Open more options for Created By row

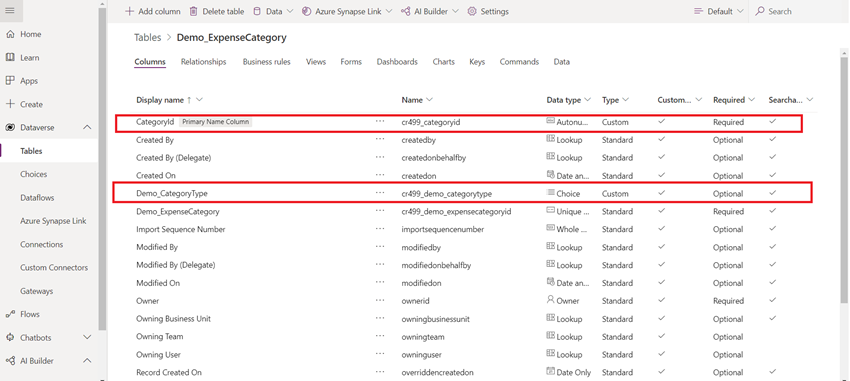click(x=380, y=139)
